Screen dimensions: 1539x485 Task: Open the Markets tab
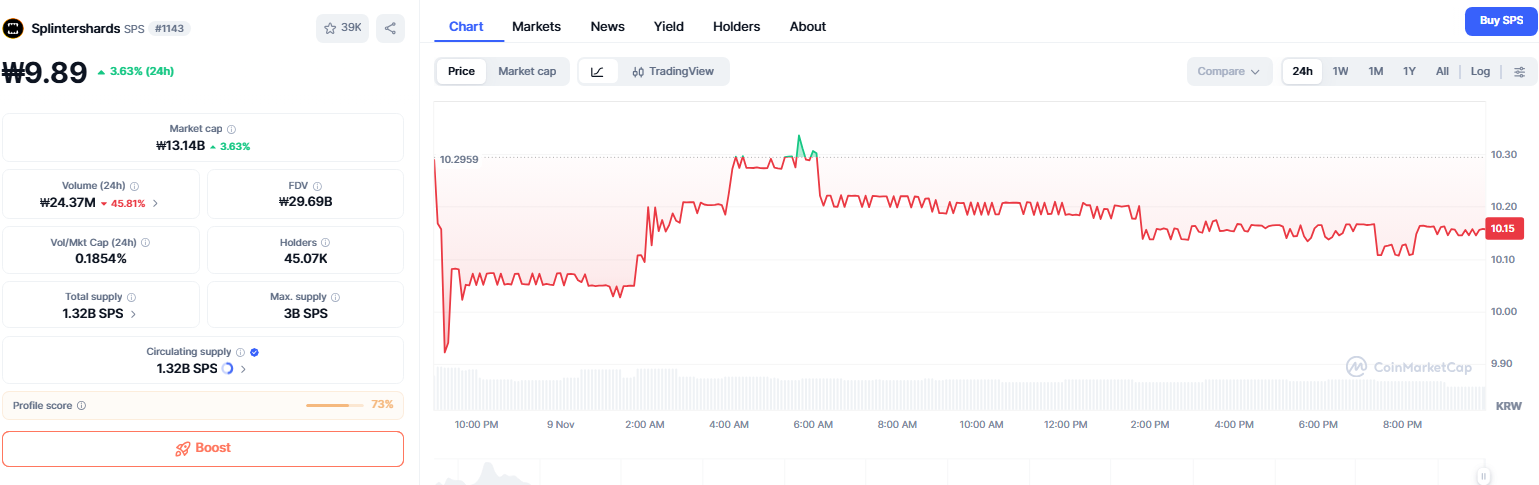[x=536, y=26]
